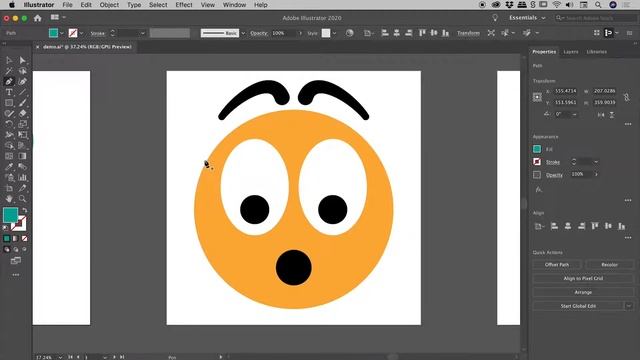
Task: Select the Paintbrush tool
Action: [22, 103]
